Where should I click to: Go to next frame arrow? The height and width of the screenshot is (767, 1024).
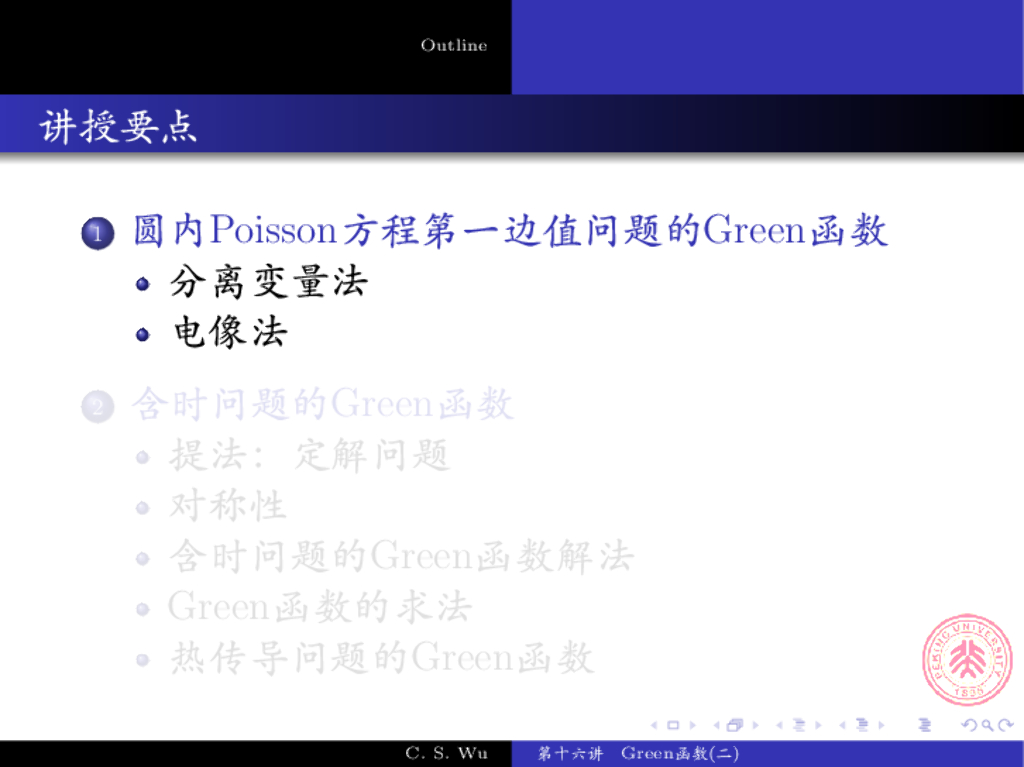tap(756, 725)
